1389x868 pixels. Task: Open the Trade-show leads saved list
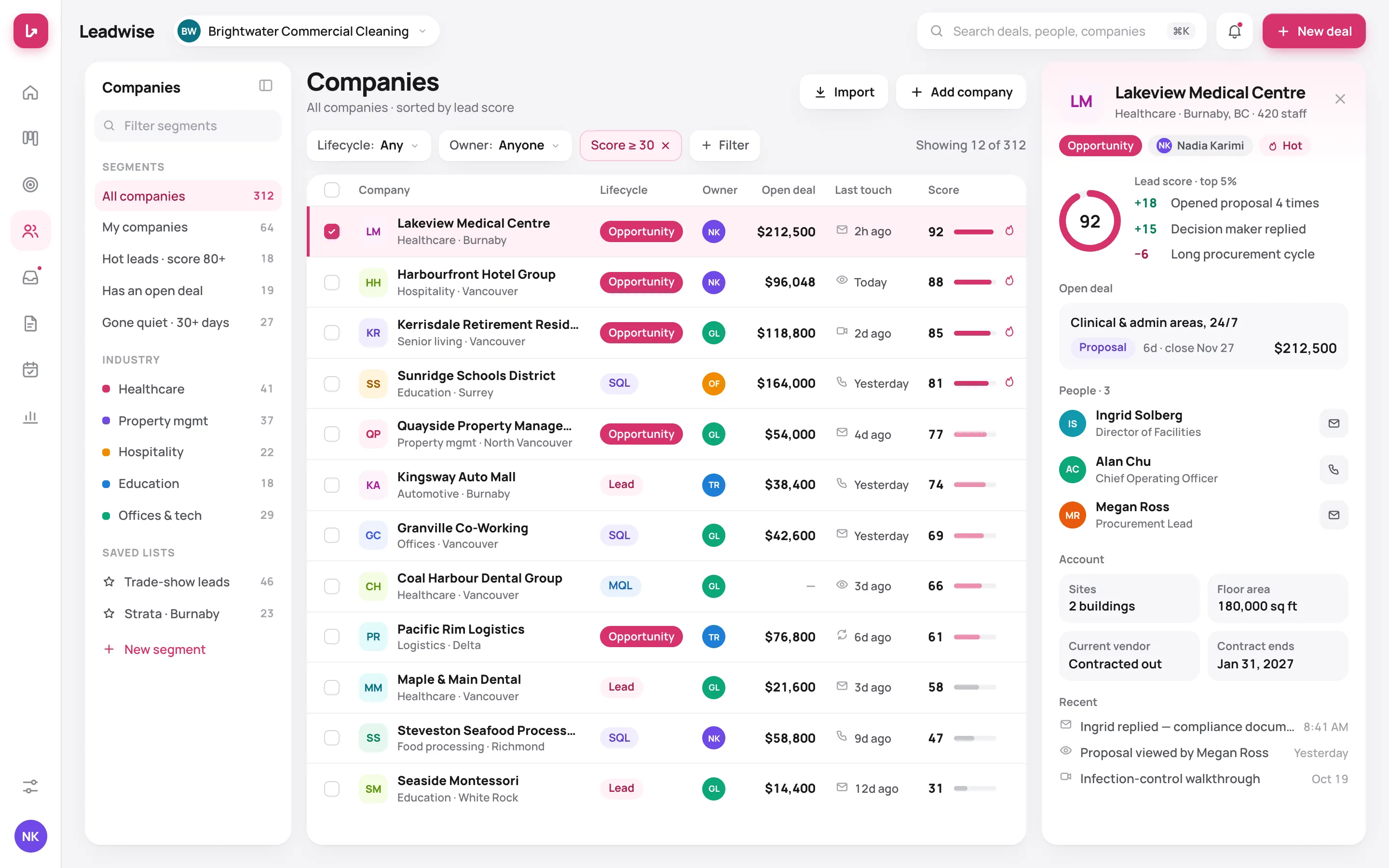click(x=188, y=582)
